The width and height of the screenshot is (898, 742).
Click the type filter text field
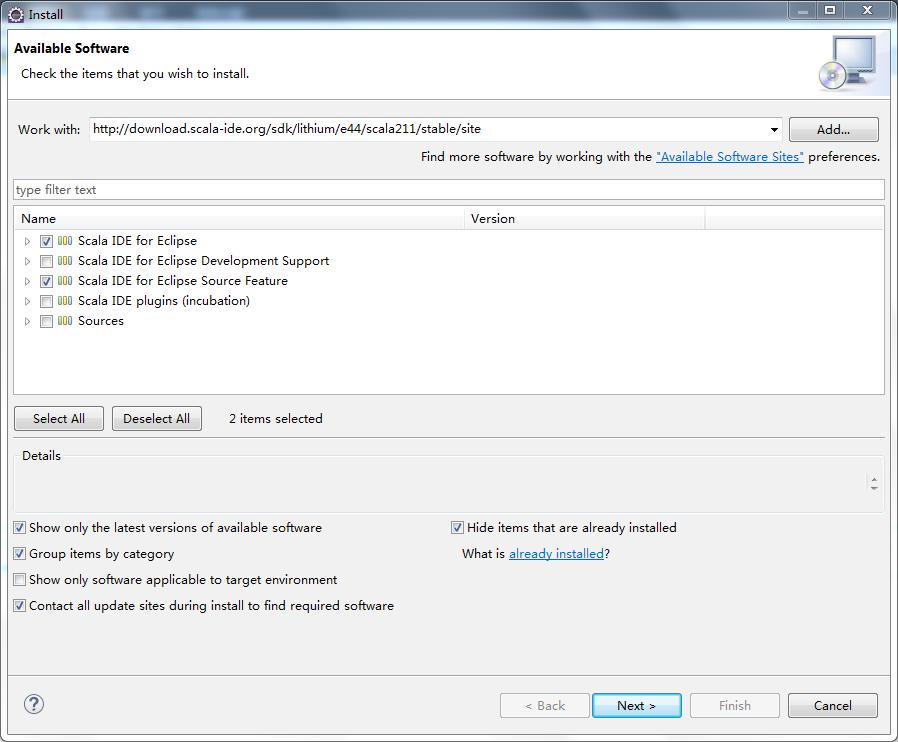click(x=448, y=190)
